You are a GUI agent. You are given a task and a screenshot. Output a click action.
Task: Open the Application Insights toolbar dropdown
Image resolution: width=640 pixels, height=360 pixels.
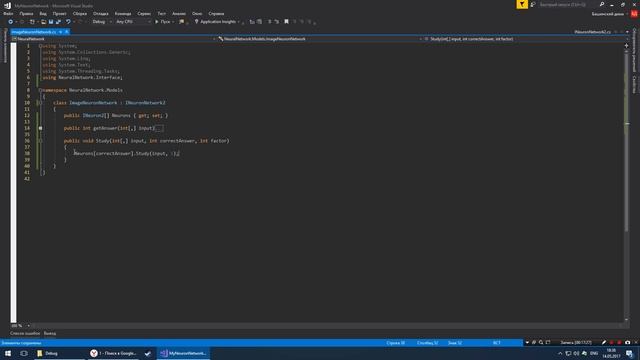[x=217, y=22]
